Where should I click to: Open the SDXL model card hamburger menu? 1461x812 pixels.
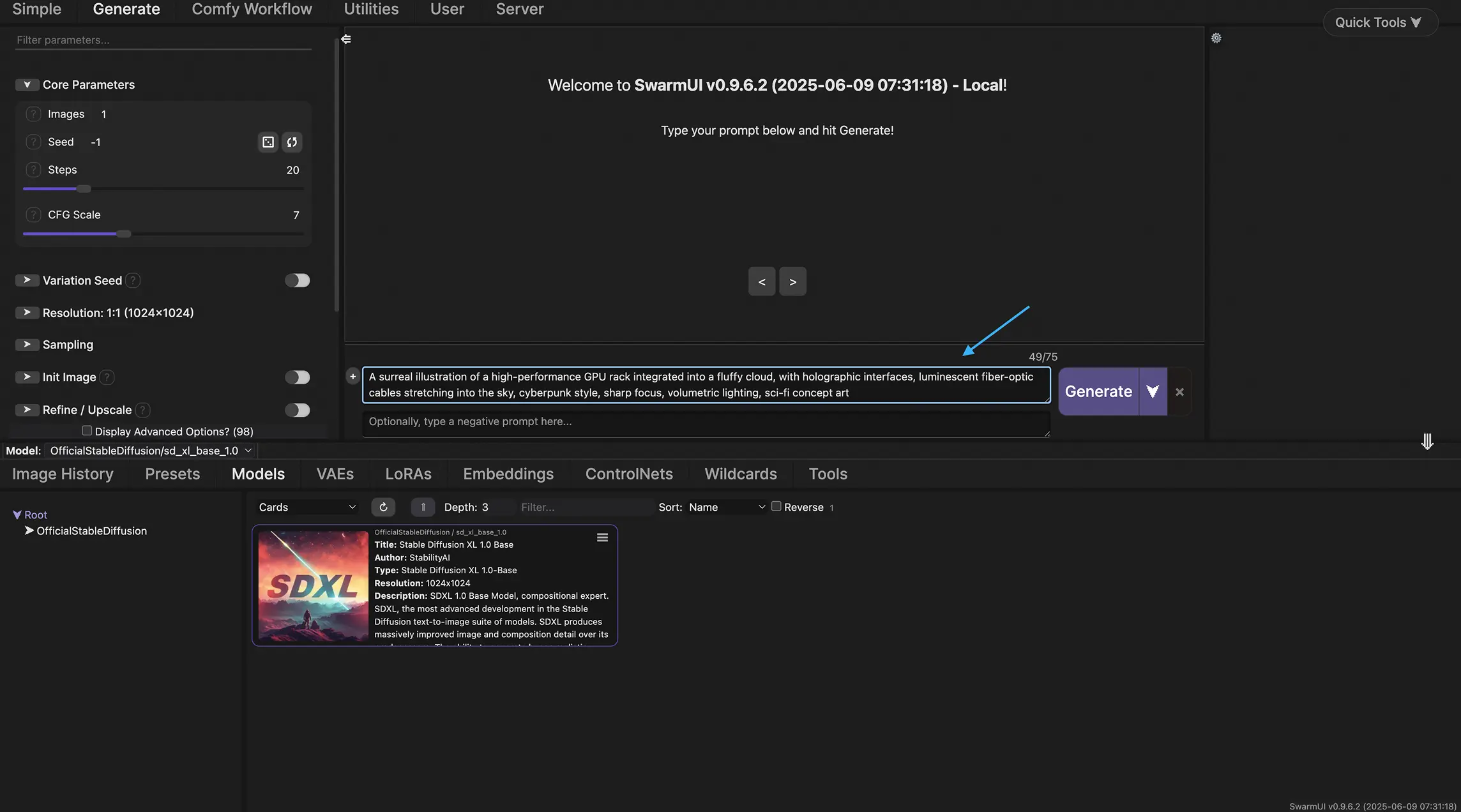pos(602,538)
